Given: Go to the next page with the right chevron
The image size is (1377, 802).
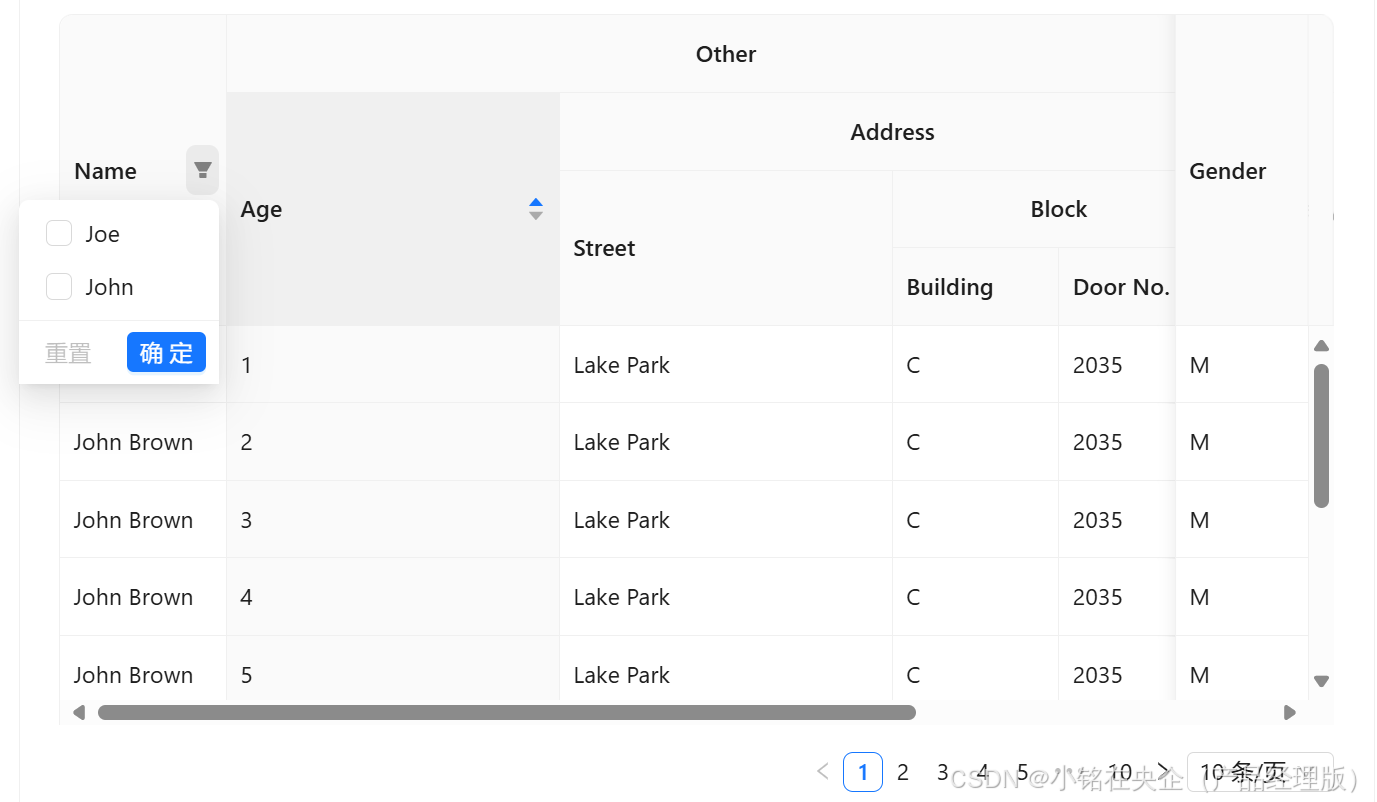Looking at the screenshot, I should 1163,772.
